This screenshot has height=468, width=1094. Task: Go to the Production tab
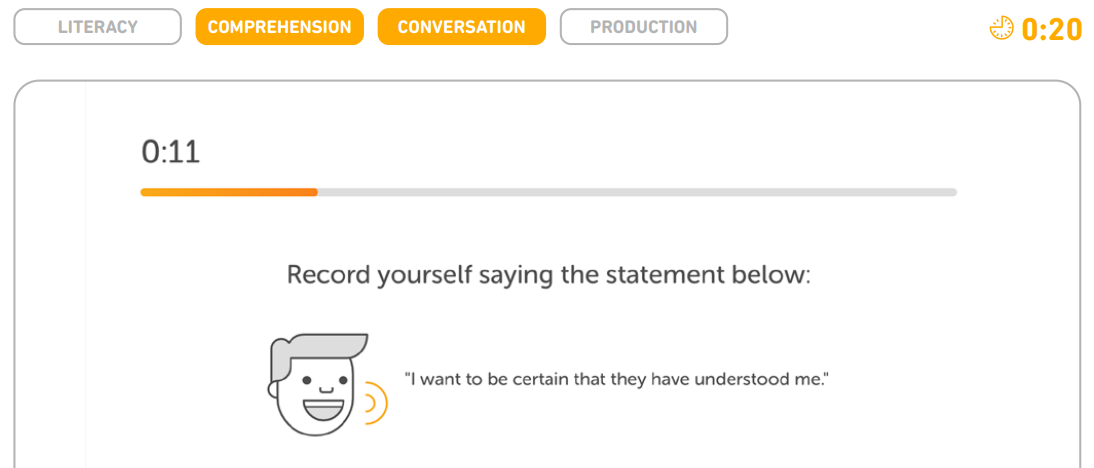click(x=643, y=27)
